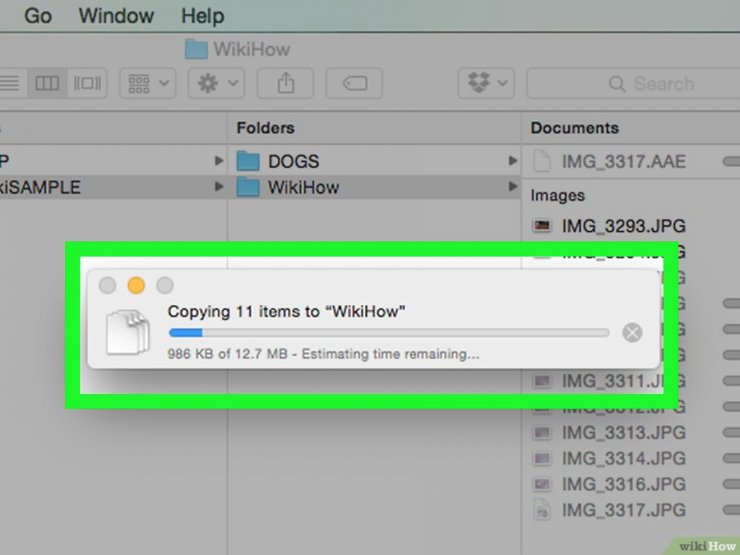The width and height of the screenshot is (740, 555).
Task: Click the IMG_3317.AAE document icon
Action: 542,161
